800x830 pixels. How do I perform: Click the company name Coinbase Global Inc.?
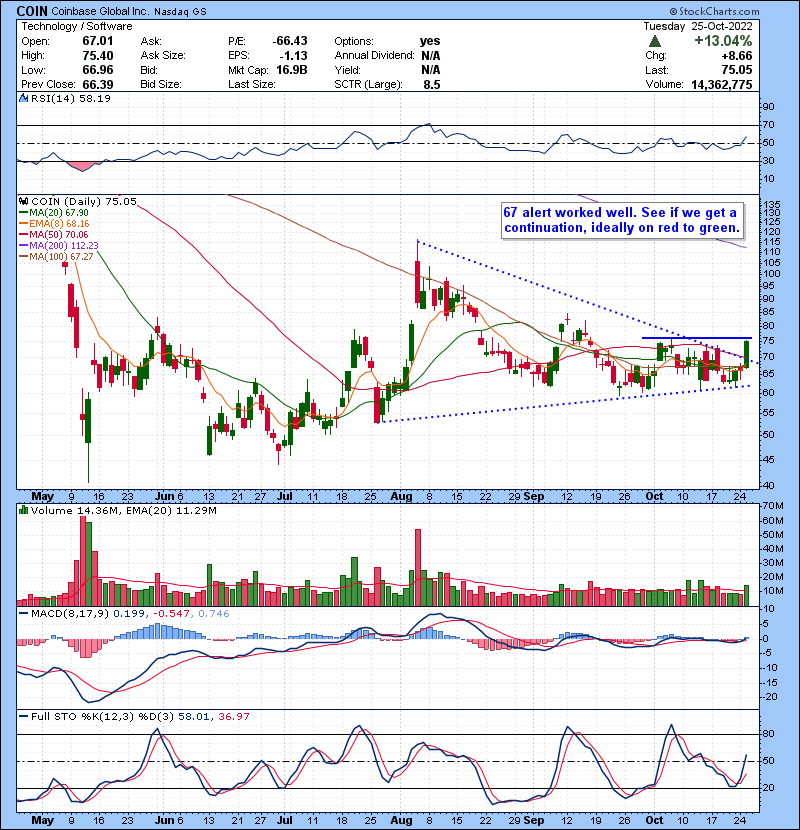coord(99,11)
